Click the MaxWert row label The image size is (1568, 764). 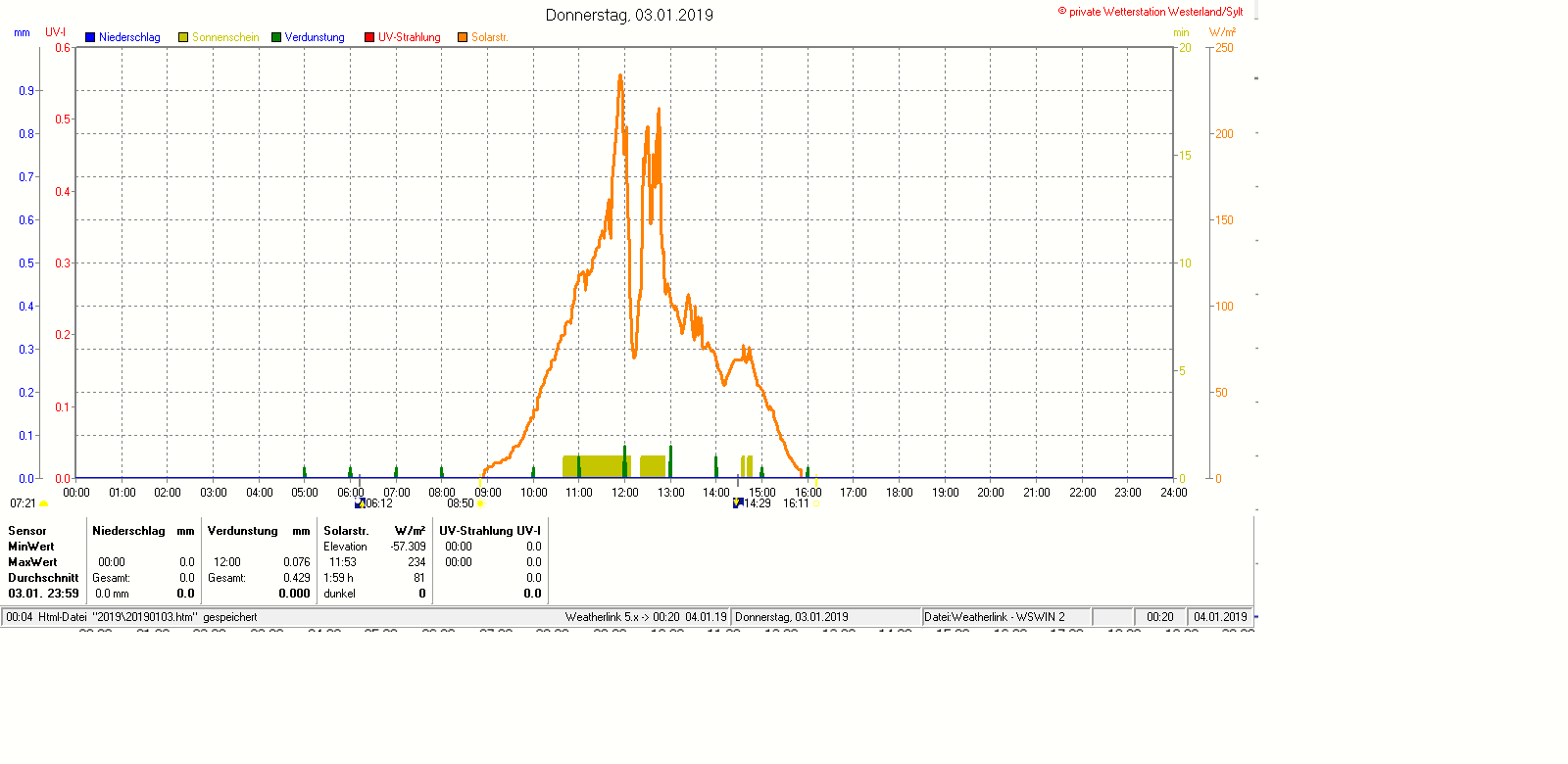point(32,562)
